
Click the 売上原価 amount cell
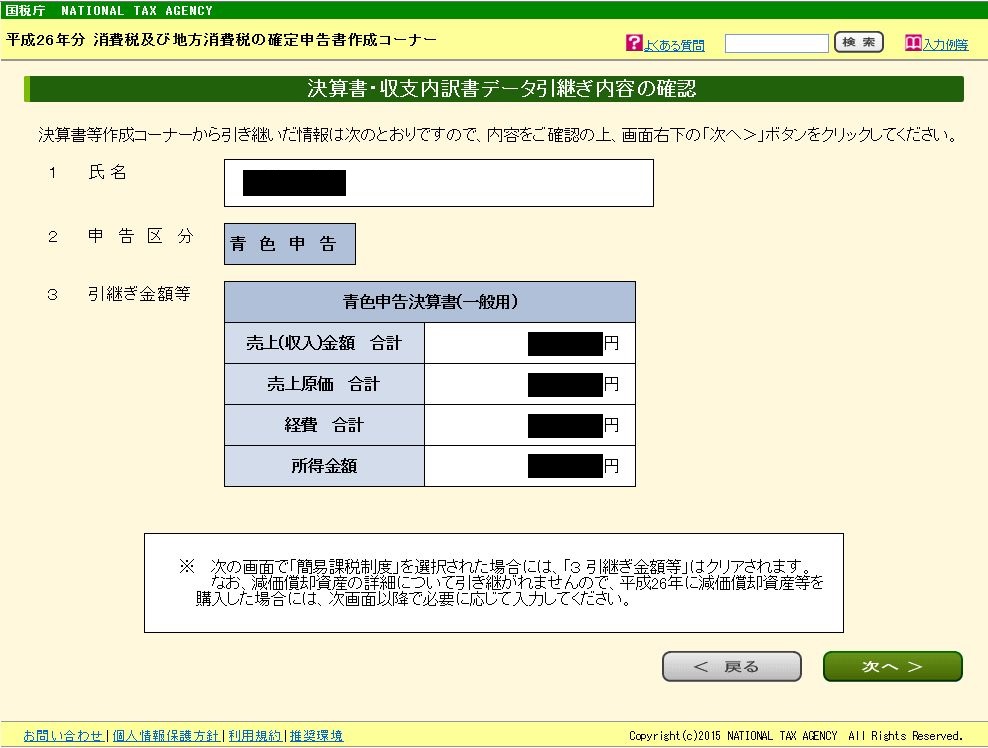click(530, 384)
